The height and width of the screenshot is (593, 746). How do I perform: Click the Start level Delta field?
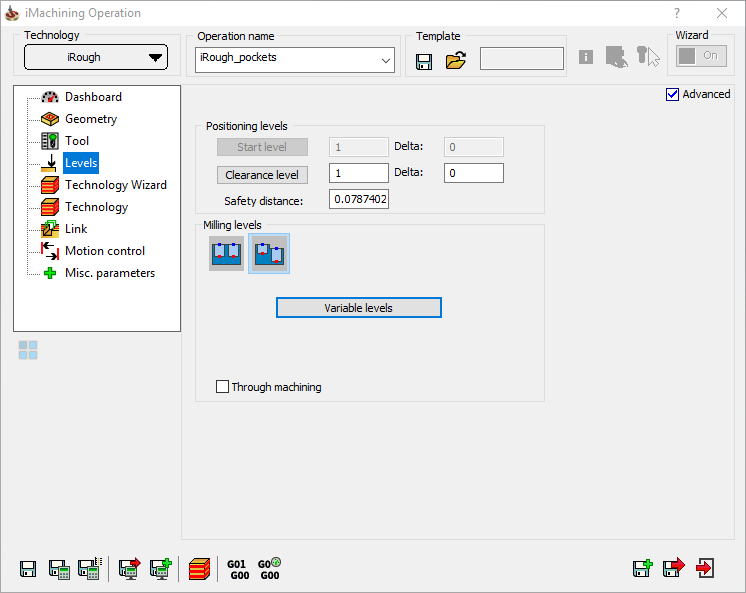click(474, 147)
